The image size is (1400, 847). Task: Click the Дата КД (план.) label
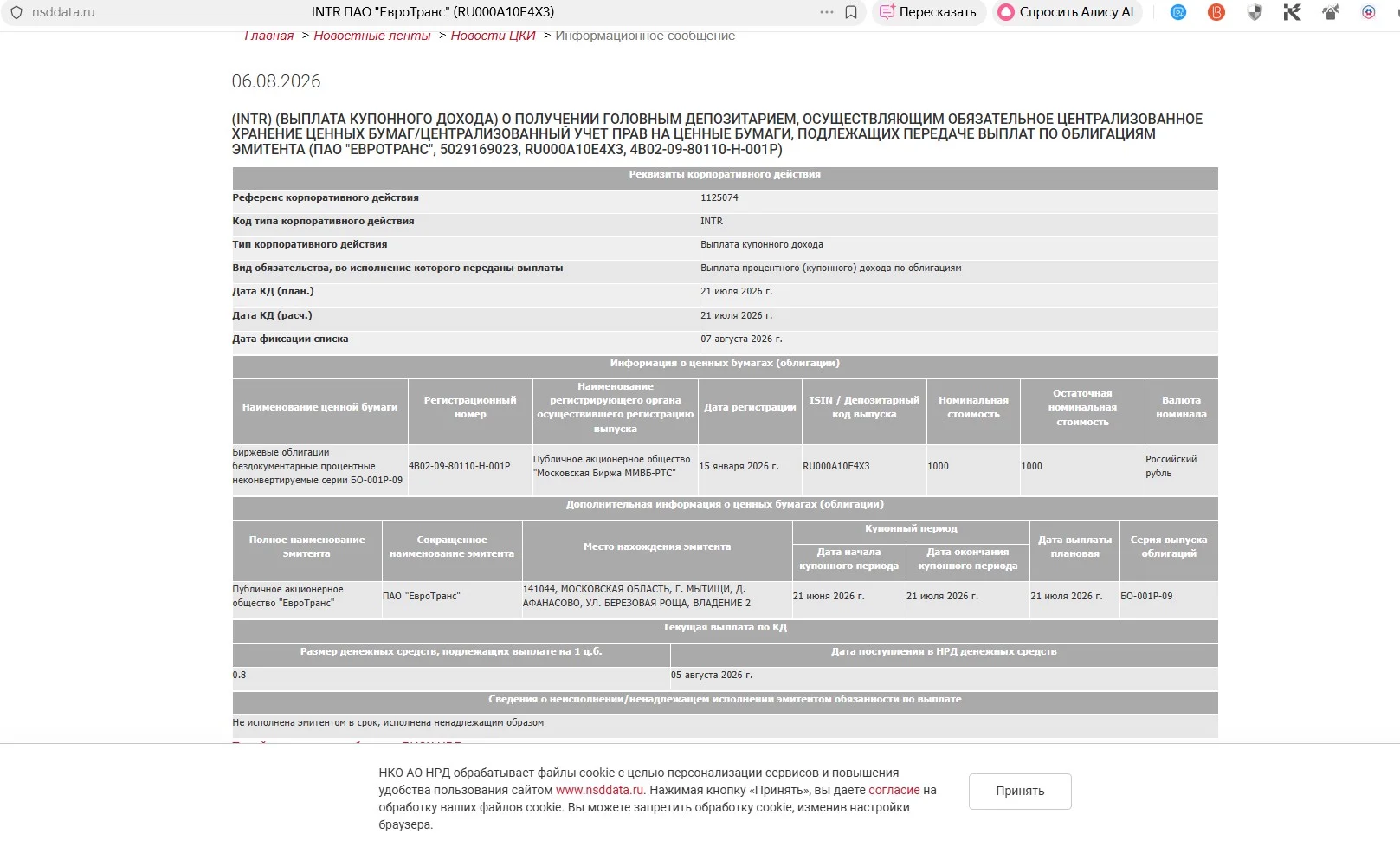pyautogui.click(x=273, y=291)
